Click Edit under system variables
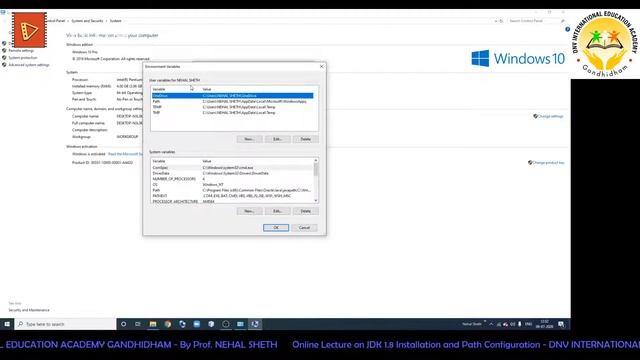Image resolution: width=640 pixels, height=360 pixels. coord(278,211)
